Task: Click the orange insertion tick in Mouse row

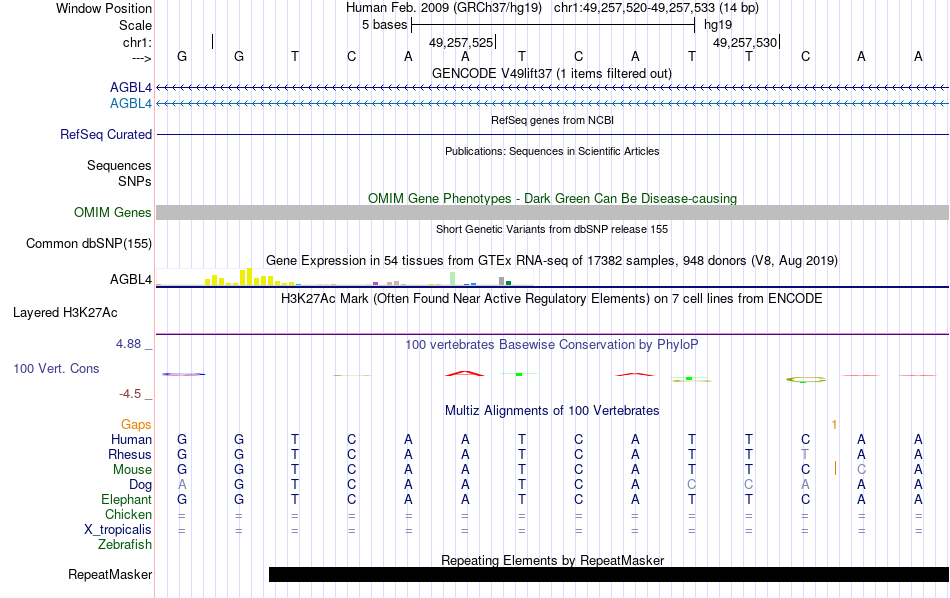Action: tap(835, 468)
